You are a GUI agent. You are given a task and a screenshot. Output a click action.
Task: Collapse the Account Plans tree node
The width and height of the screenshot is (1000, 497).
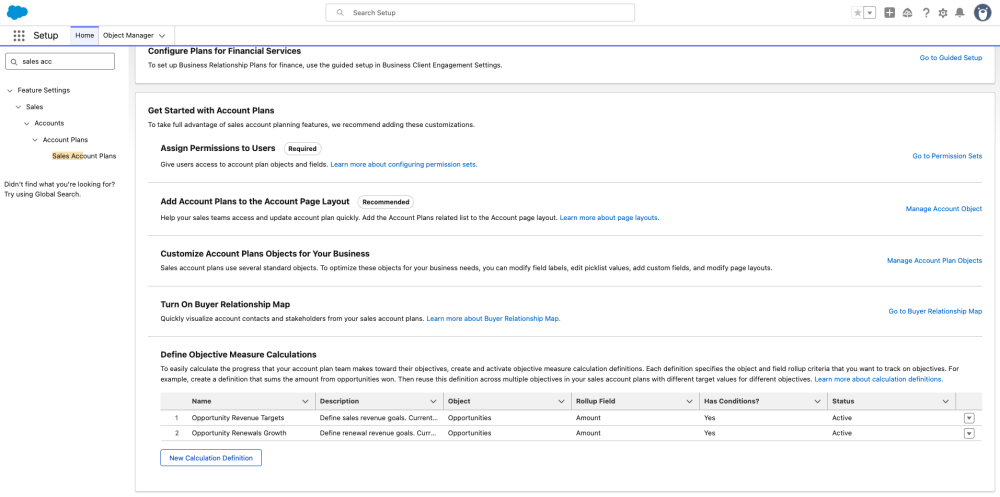point(35,140)
